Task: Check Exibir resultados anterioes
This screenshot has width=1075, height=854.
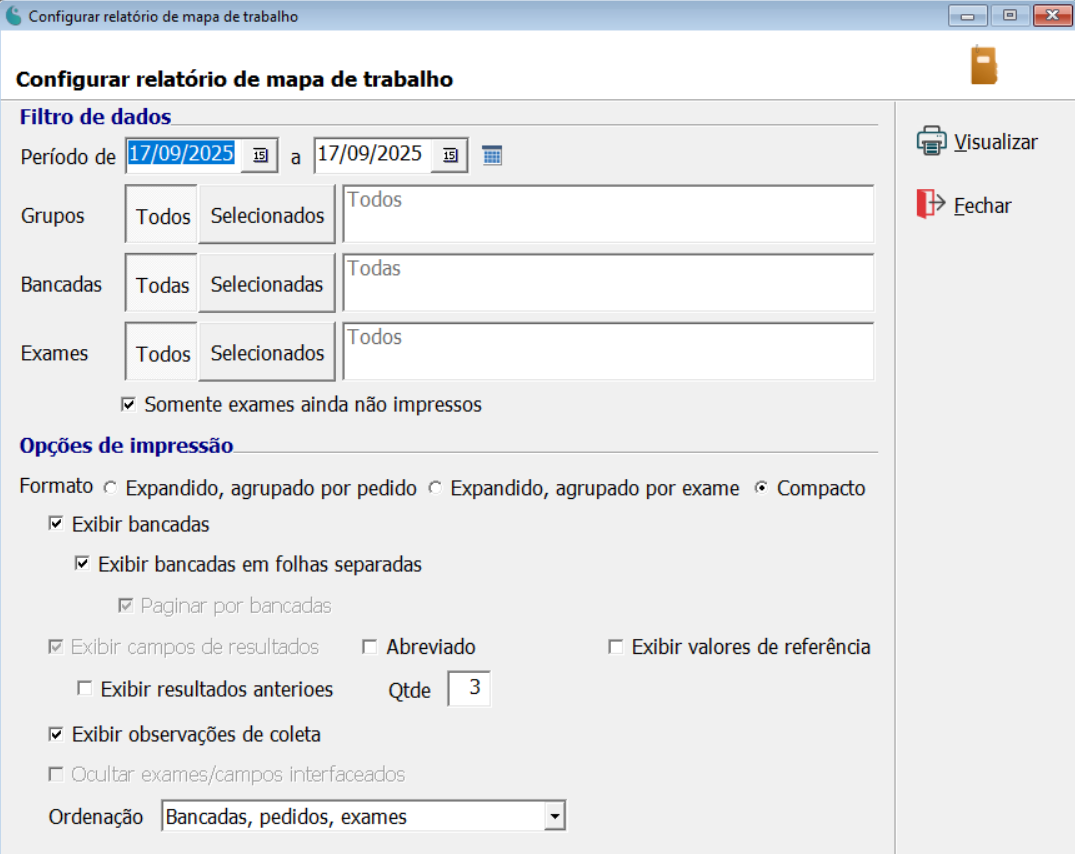Action: click(84, 688)
